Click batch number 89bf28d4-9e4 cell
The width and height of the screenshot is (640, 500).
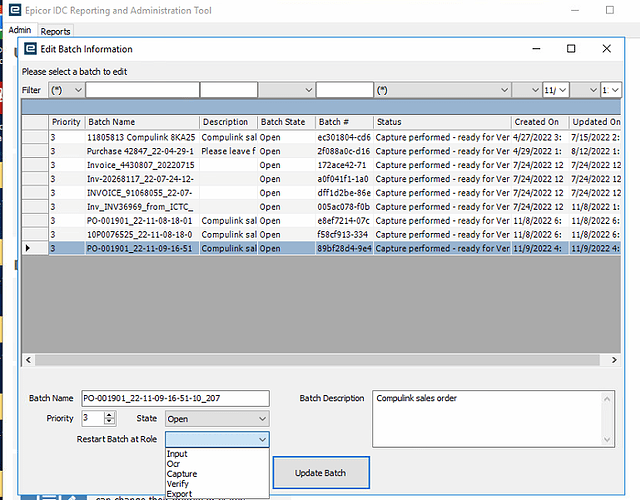(344, 249)
